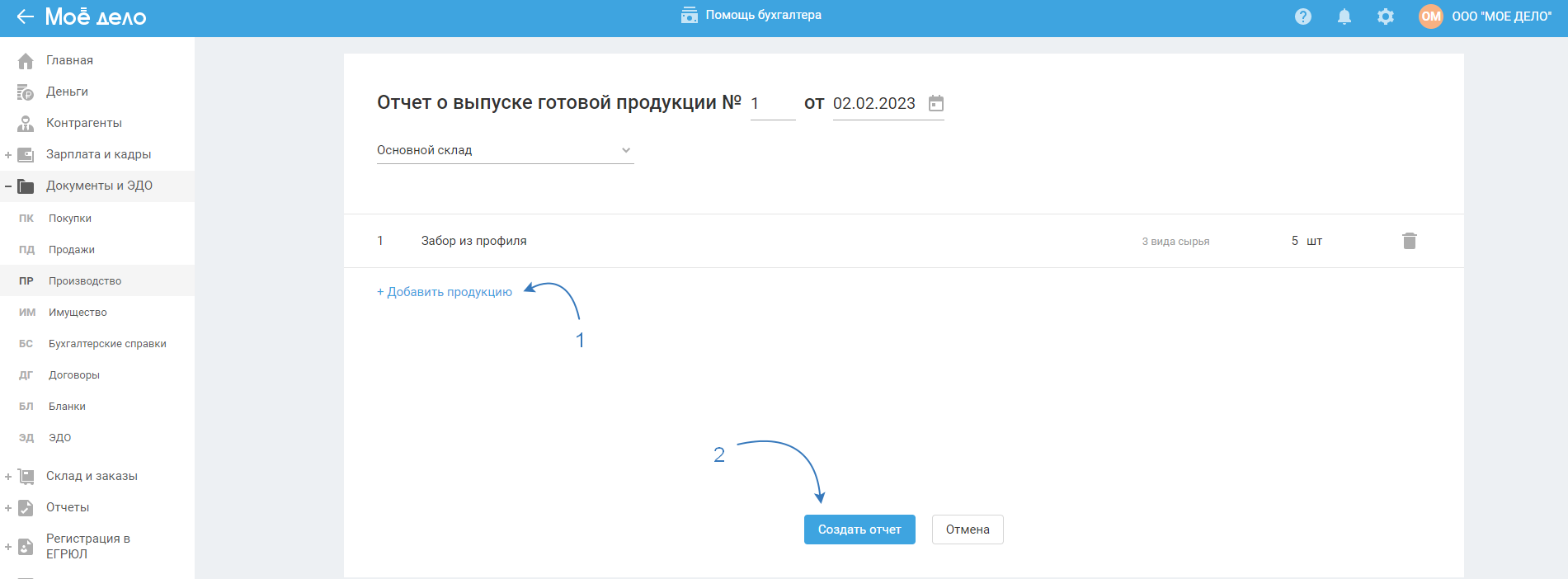Open Бухгалтерские справки submenu item
The width and height of the screenshot is (1568, 579).
pos(107,344)
